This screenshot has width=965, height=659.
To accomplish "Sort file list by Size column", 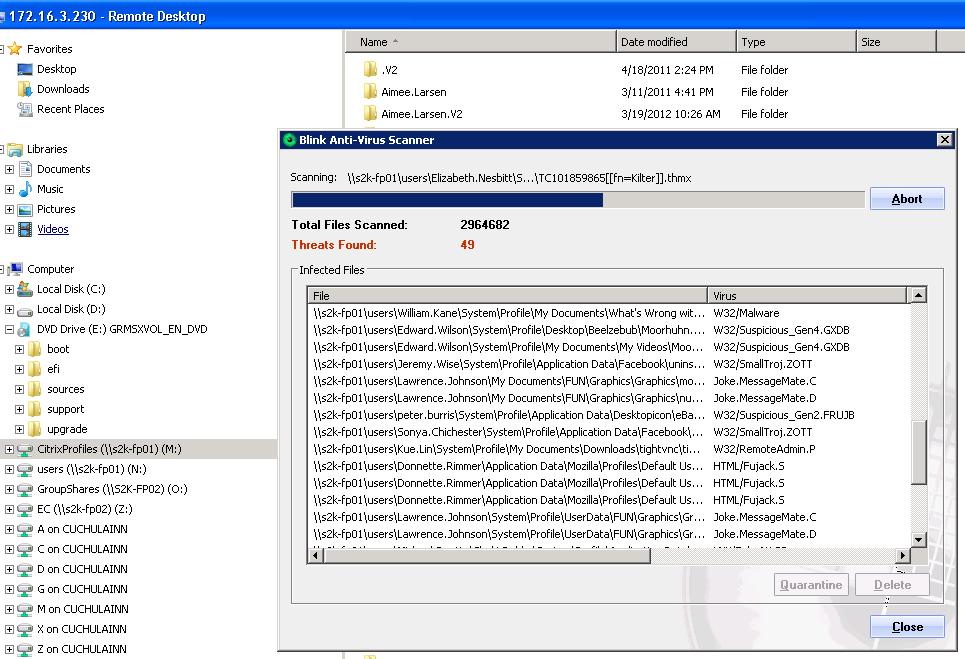I will tap(896, 42).
